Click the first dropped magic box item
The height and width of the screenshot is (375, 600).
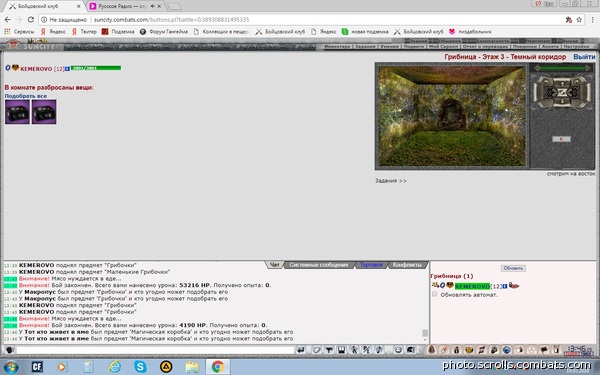pyautogui.click(x=17, y=112)
